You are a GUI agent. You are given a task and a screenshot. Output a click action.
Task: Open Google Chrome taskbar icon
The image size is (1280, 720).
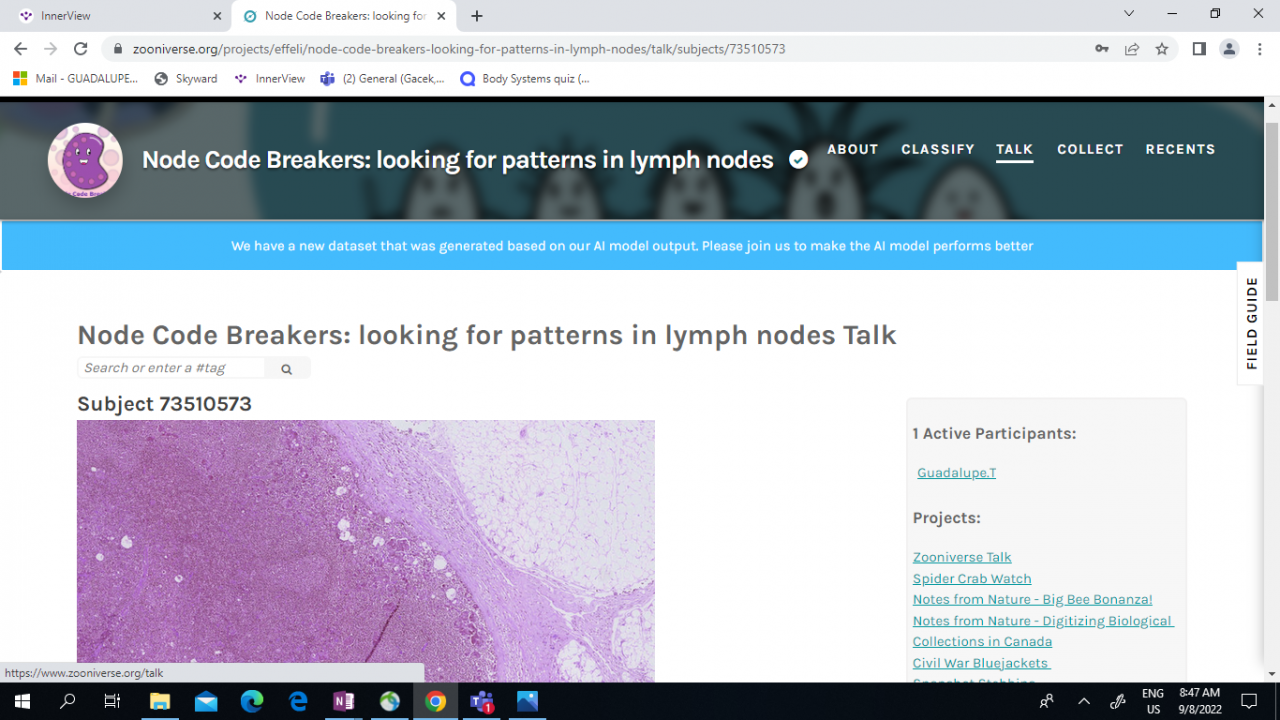(435, 701)
